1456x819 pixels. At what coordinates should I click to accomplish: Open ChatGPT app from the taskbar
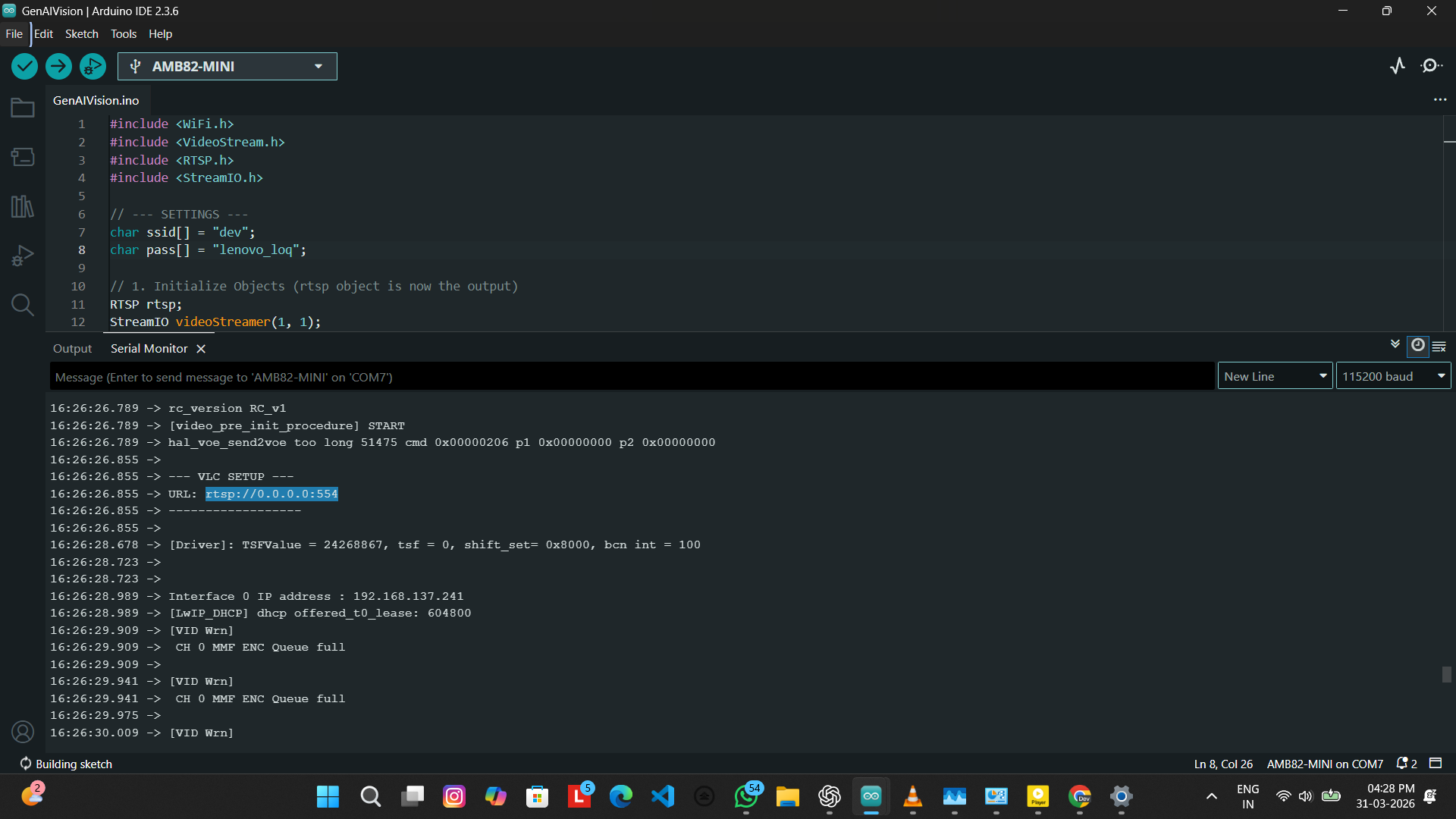click(830, 796)
